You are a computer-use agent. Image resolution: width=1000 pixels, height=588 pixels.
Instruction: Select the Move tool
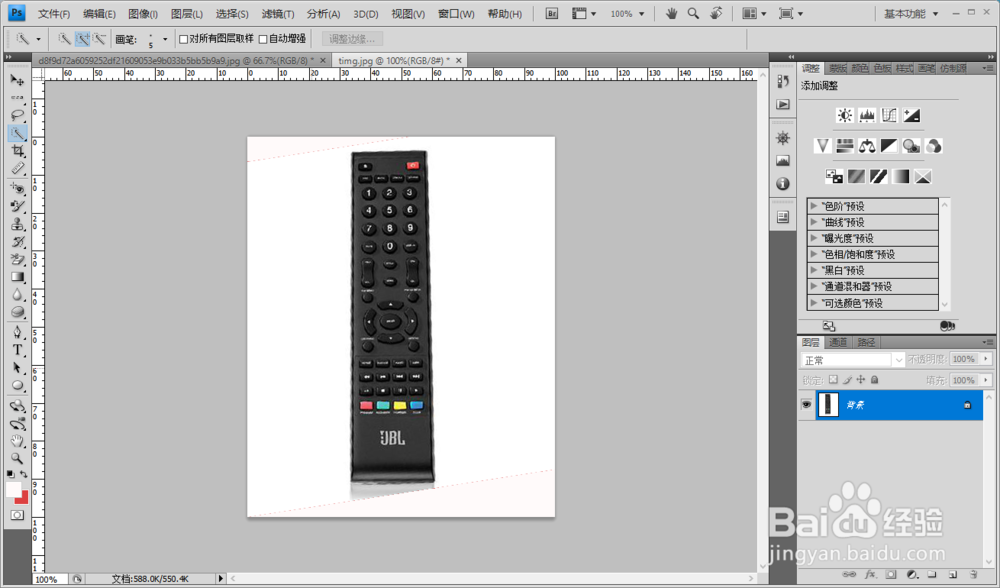pos(17,80)
